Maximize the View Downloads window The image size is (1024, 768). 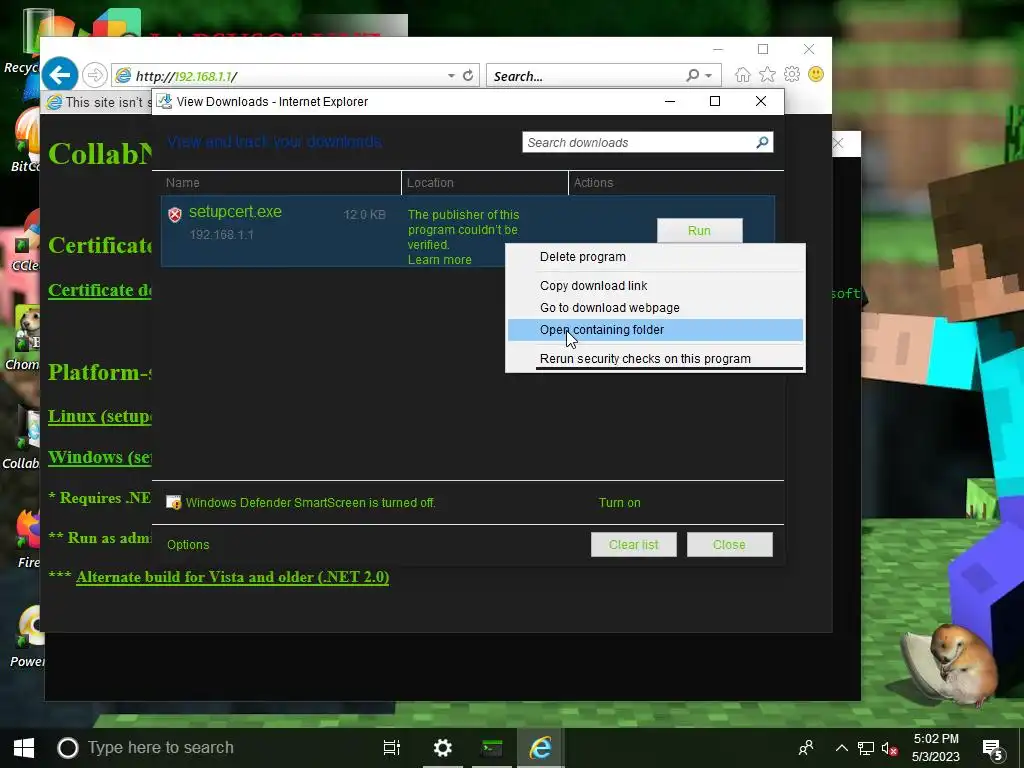point(714,101)
